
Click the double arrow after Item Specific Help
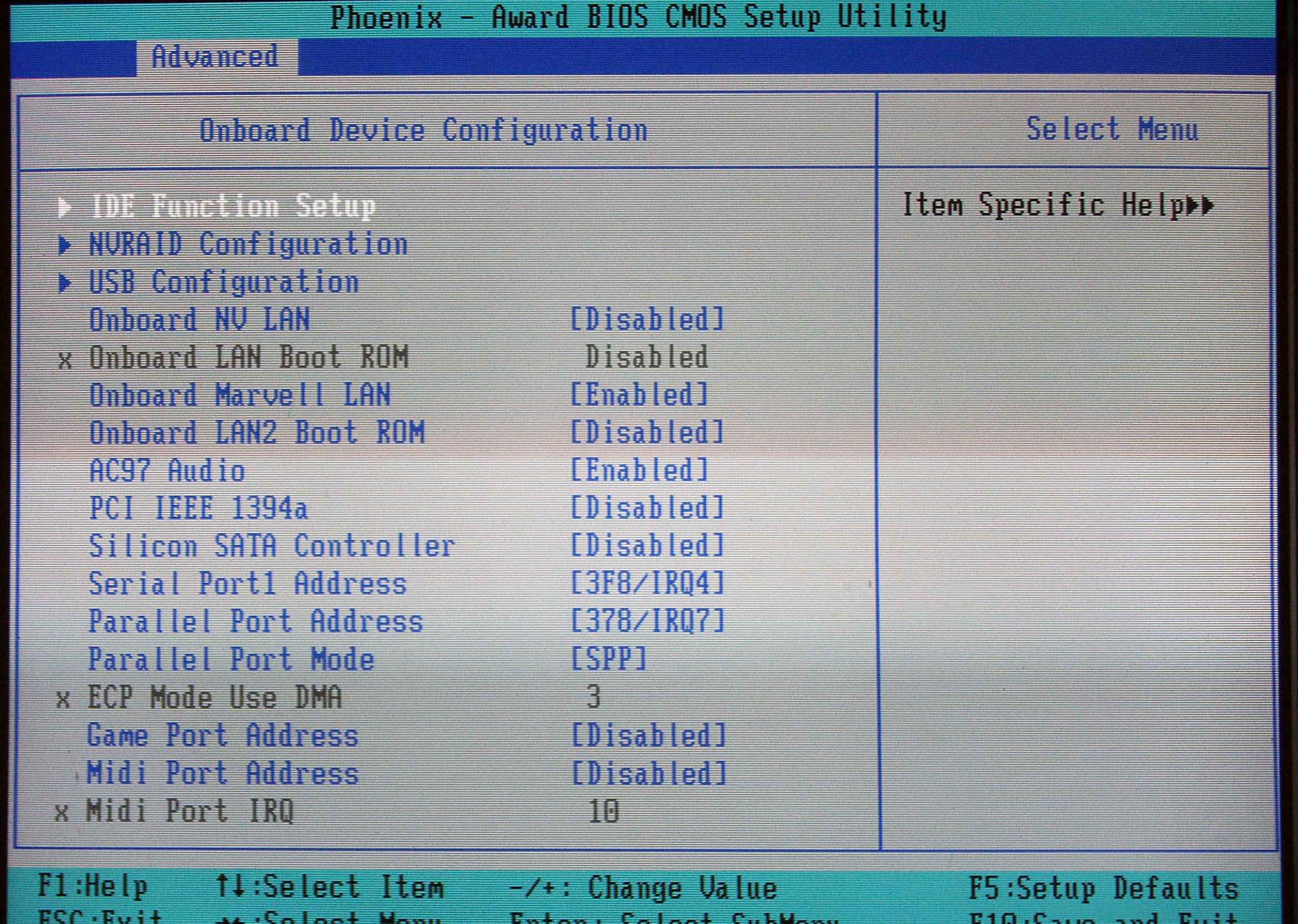(x=1202, y=206)
